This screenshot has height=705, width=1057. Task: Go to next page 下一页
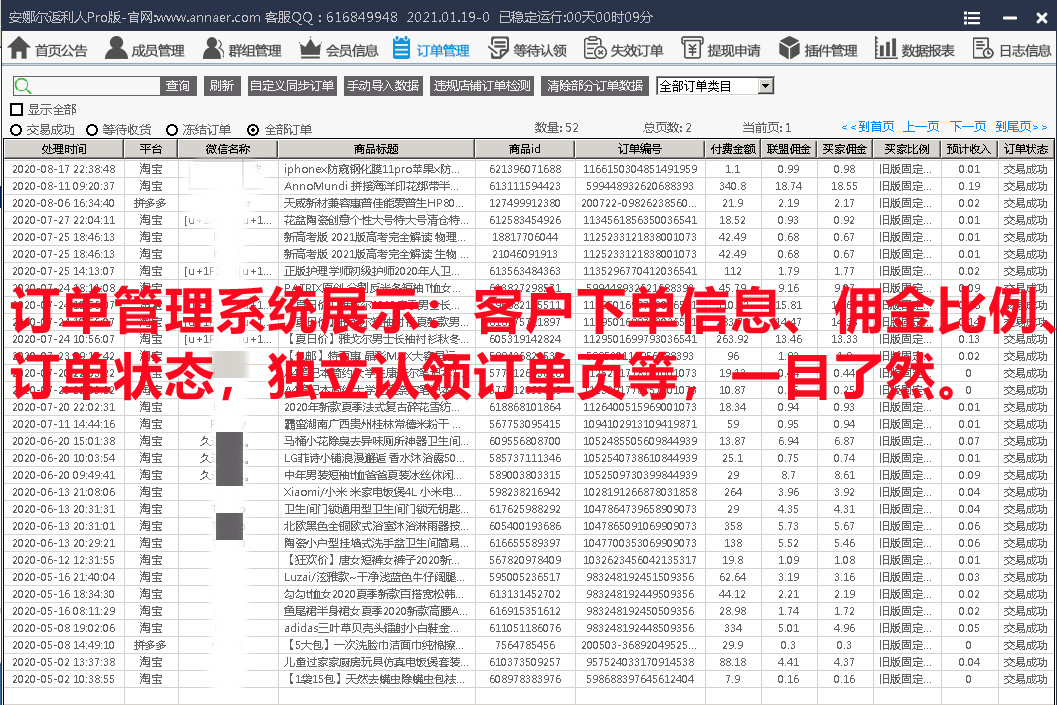pos(967,127)
